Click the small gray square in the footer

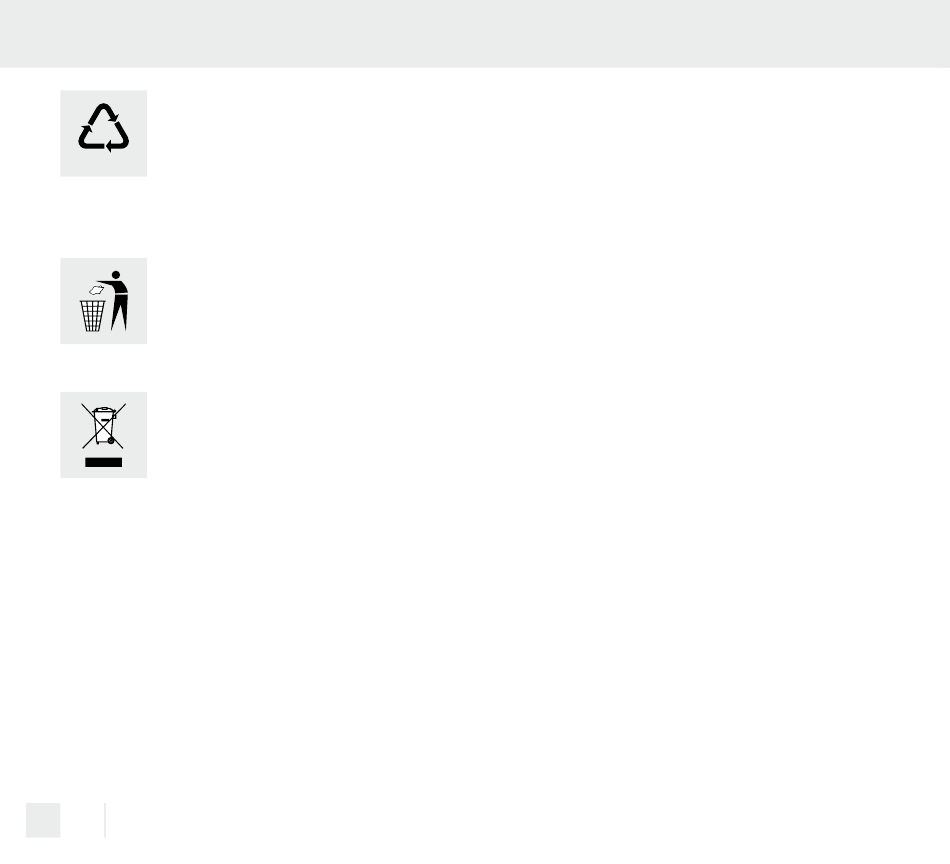[x=43, y=820]
